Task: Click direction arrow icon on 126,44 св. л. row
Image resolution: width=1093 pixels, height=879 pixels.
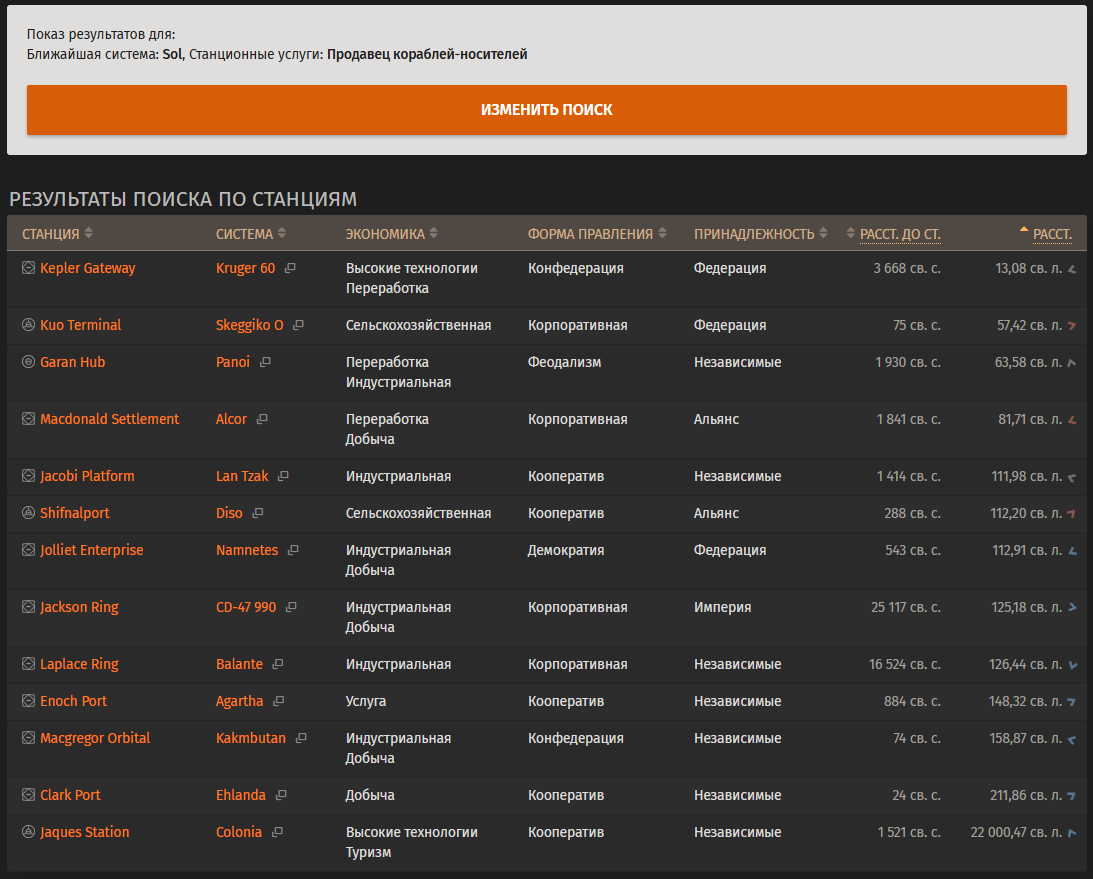Action: [x=1072, y=665]
